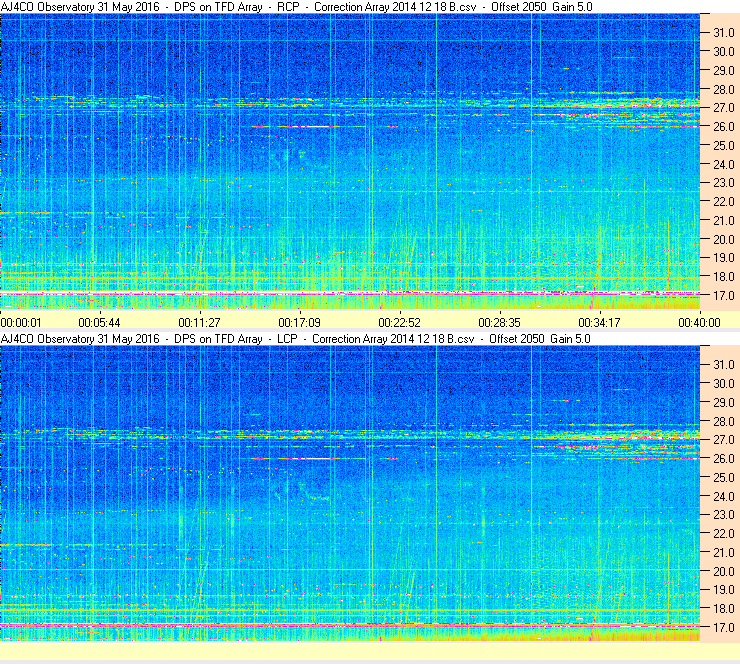
Task: Click the 24.0 label in LCP panel
Action: point(723,497)
